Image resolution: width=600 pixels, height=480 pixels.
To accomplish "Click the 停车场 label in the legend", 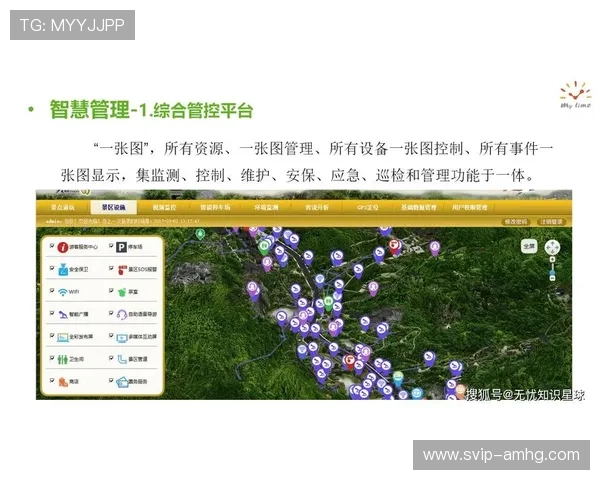I will tap(135, 247).
